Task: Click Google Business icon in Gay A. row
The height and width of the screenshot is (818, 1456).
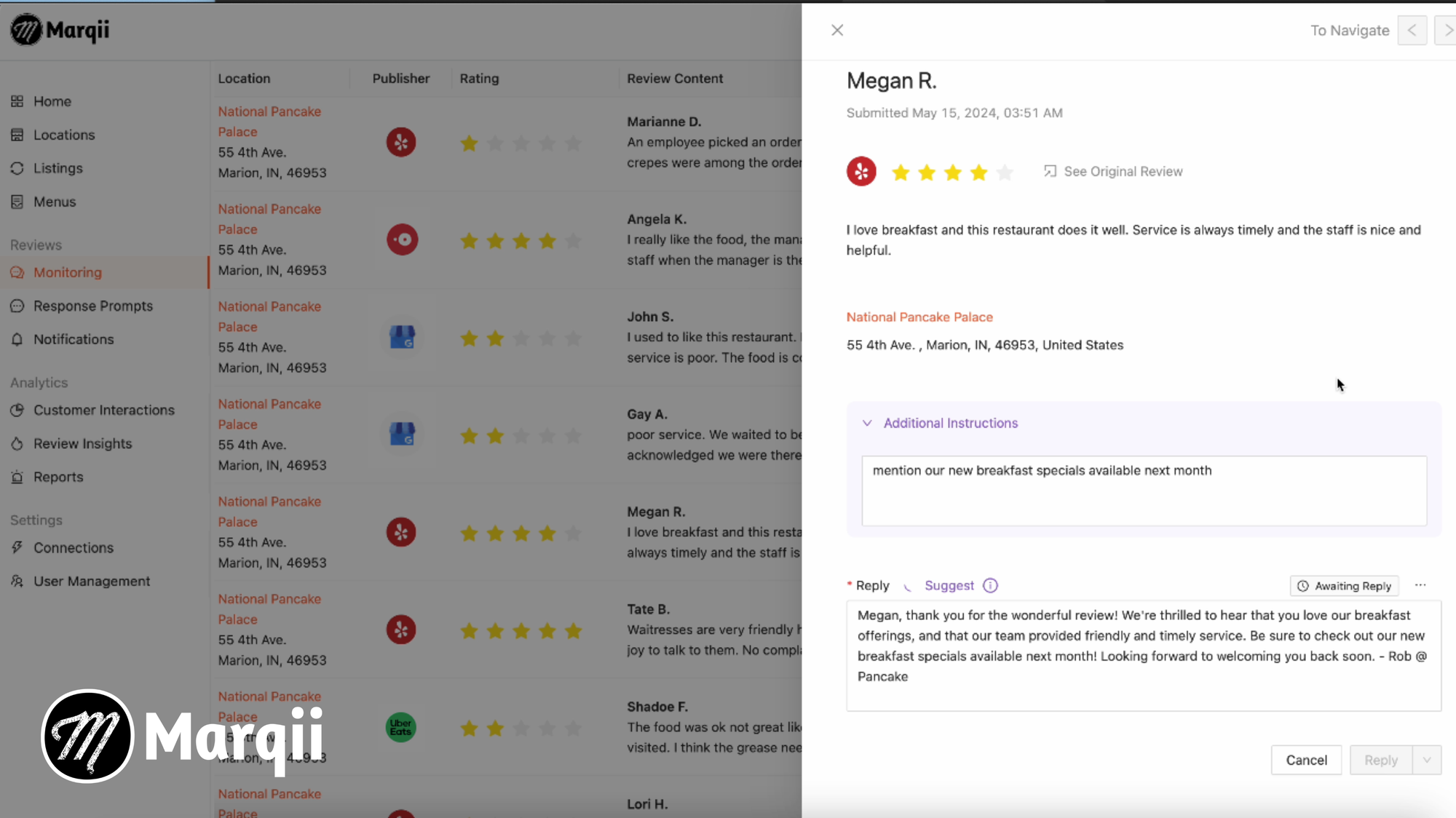Action: tap(402, 434)
